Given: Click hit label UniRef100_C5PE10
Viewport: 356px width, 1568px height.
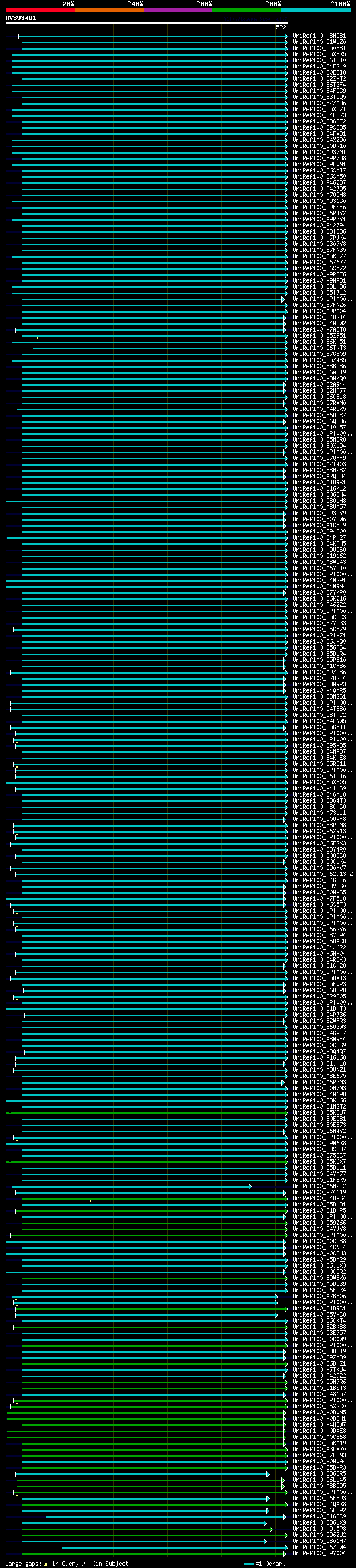Looking at the screenshot, I should [319, 660].
